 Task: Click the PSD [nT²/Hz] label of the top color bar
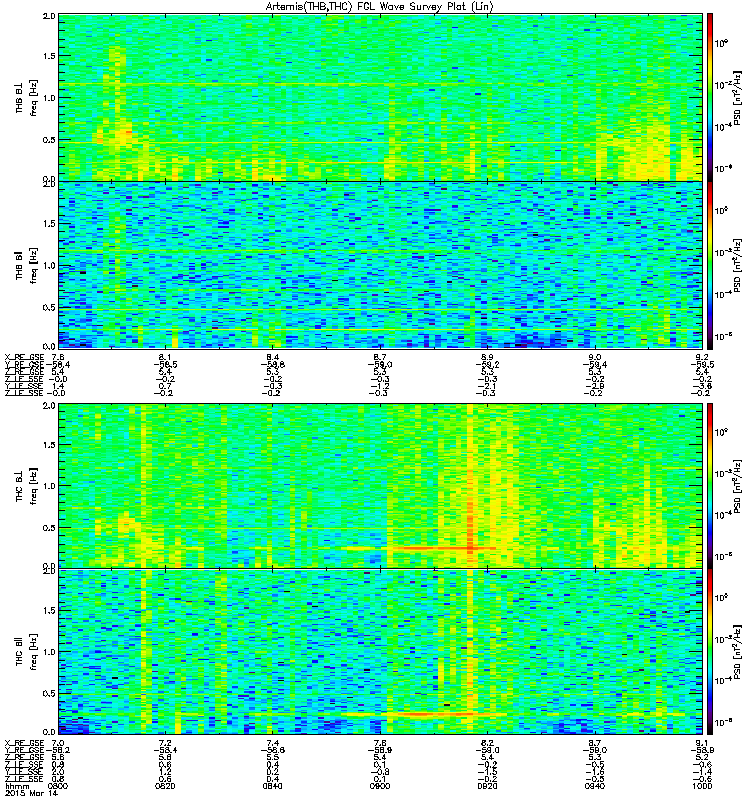pos(738,97)
